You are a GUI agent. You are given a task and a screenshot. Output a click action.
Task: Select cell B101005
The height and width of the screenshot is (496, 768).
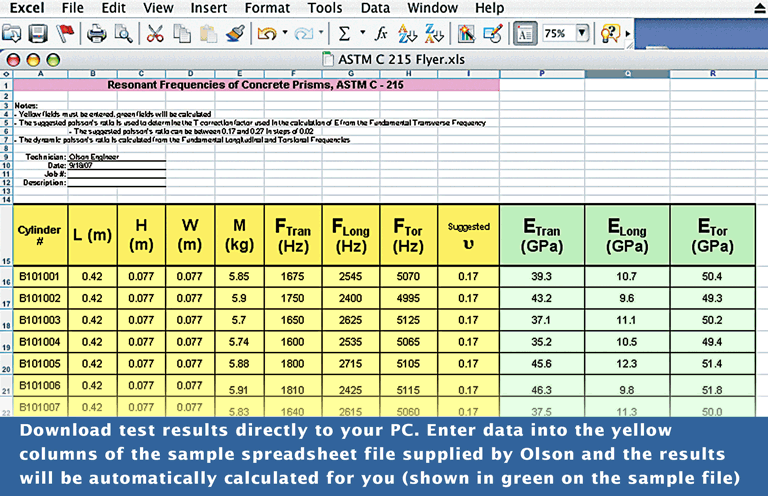(x=40, y=364)
